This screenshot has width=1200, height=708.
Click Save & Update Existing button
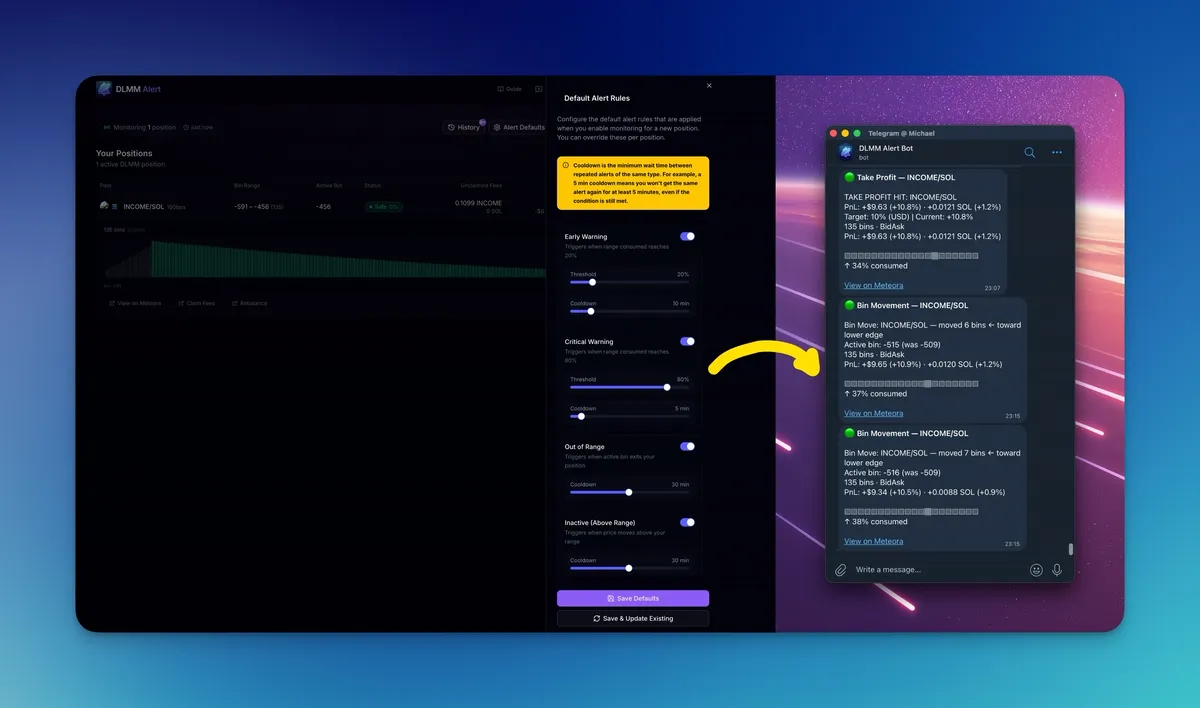click(x=633, y=618)
